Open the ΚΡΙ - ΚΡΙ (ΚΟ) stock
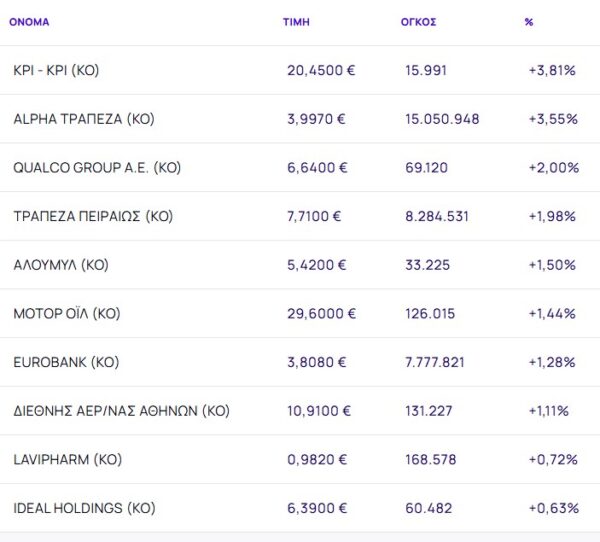The width and height of the screenshot is (600, 542). (56, 71)
